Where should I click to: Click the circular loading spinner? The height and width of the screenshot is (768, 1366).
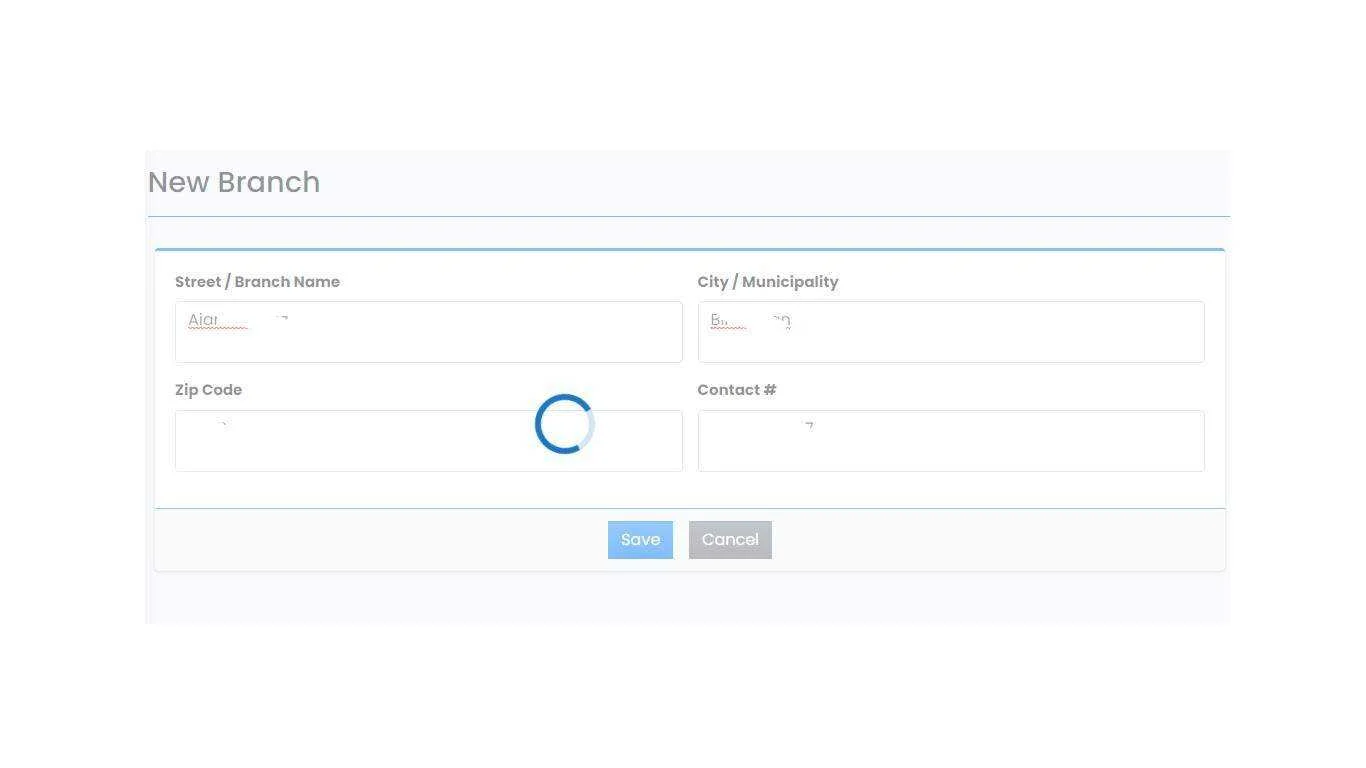565,424
